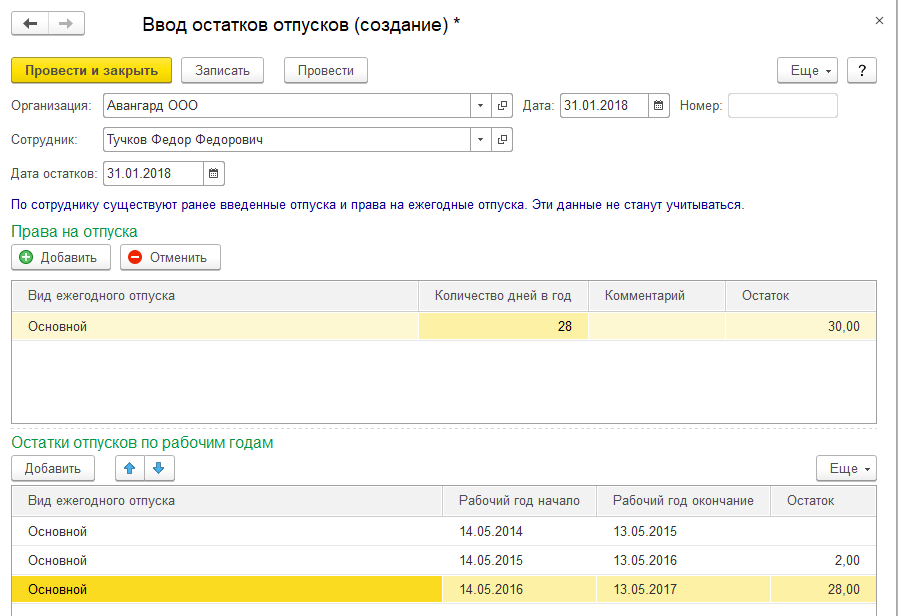This screenshot has height=616, width=898.
Task: Open calendar for Дата остатков field
Action: tap(213, 173)
